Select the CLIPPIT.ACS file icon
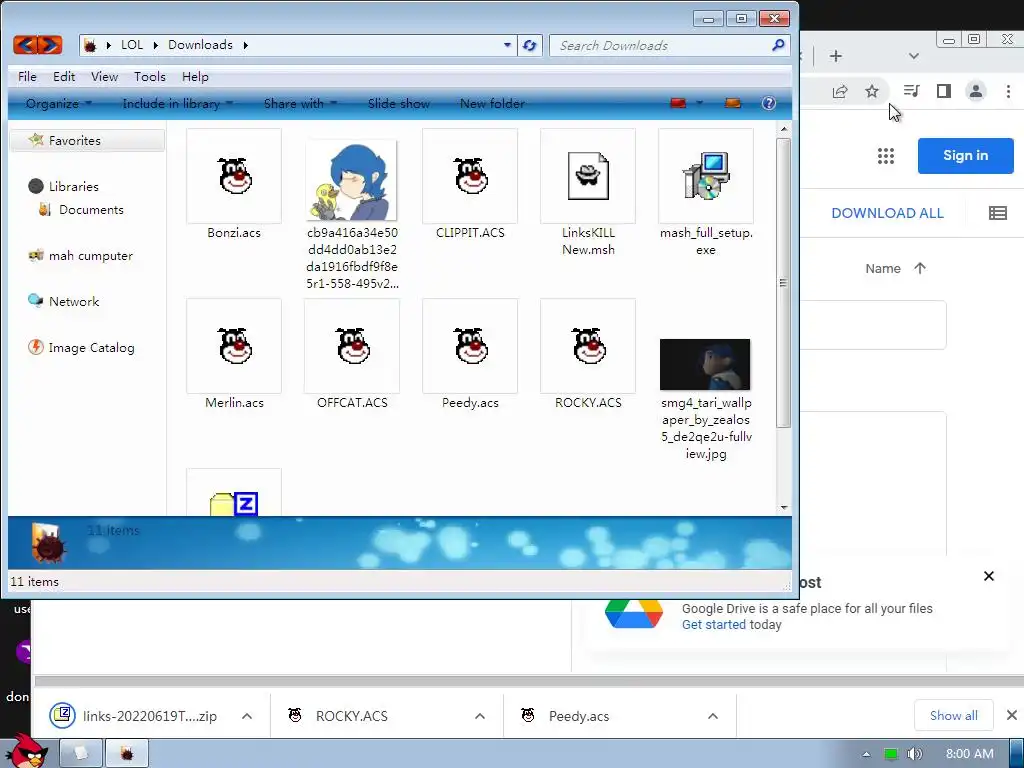1024x768 pixels. tap(470, 176)
